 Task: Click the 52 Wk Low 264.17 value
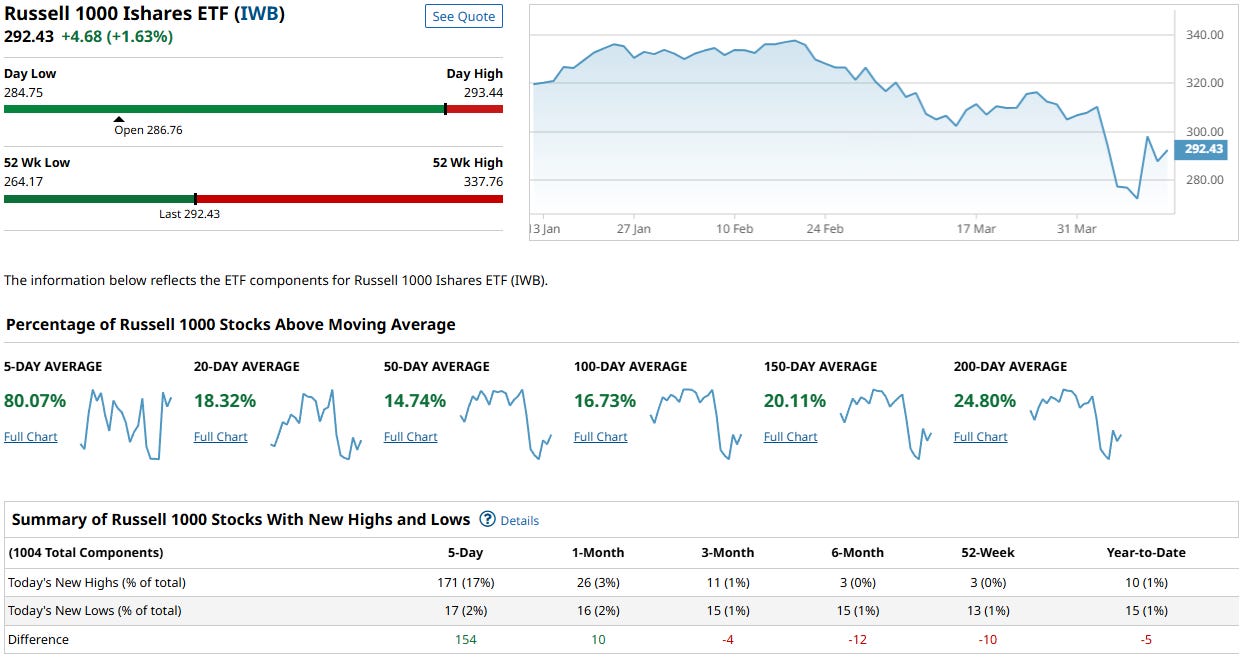coord(24,182)
